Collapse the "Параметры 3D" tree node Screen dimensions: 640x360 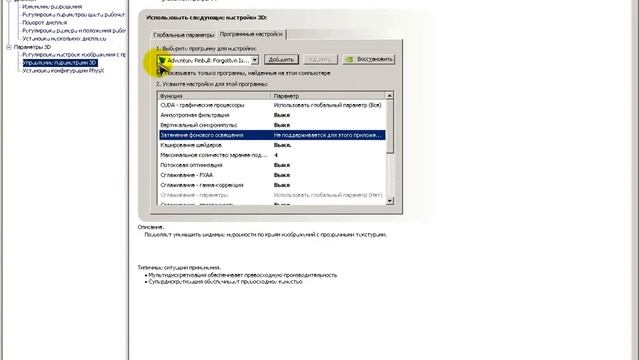[9, 47]
